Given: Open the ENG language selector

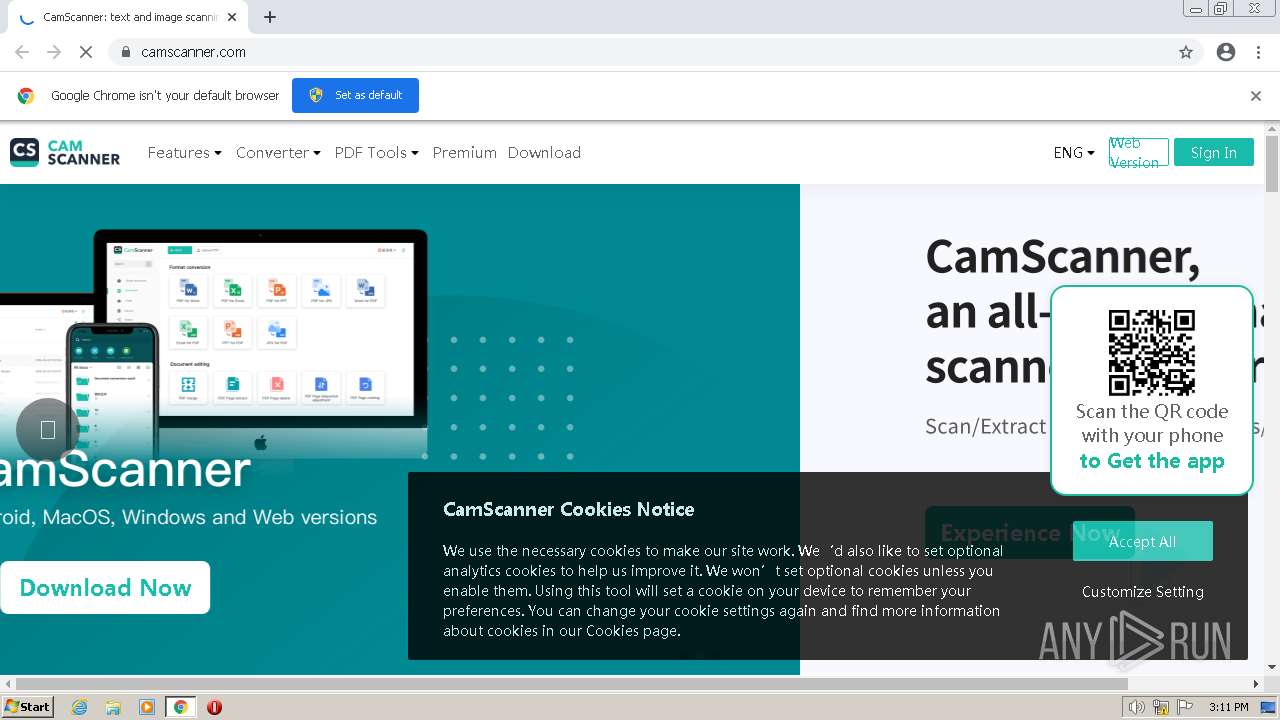Looking at the screenshot, I should (x=1074, y=152).
